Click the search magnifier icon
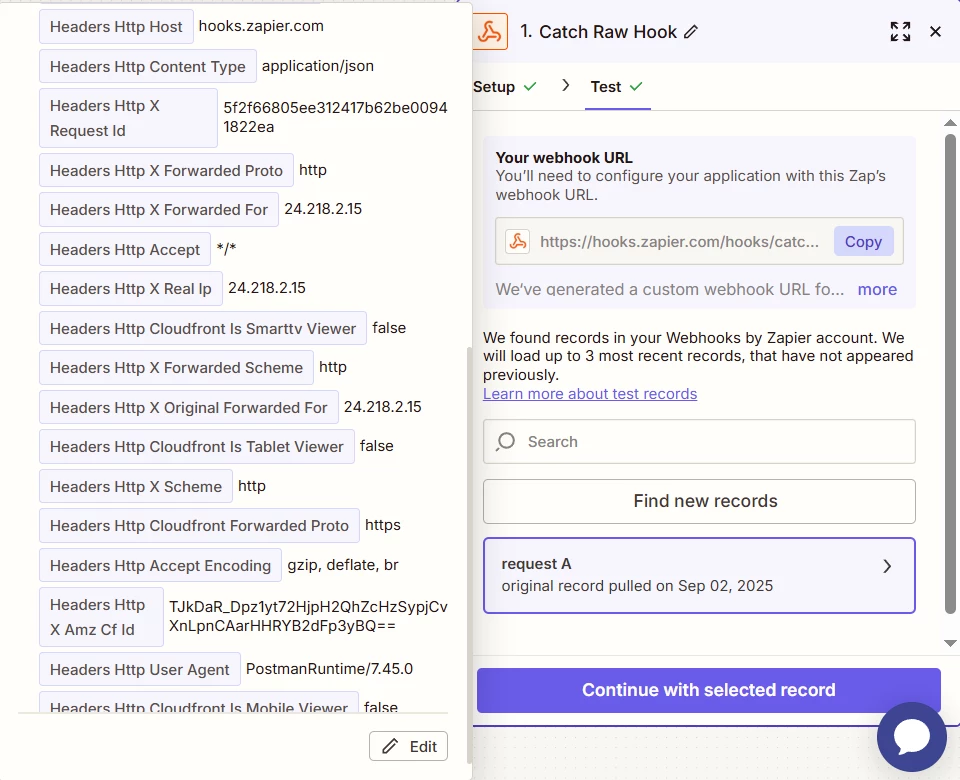The width and height of the screenshot is (960, 780). 506,441
